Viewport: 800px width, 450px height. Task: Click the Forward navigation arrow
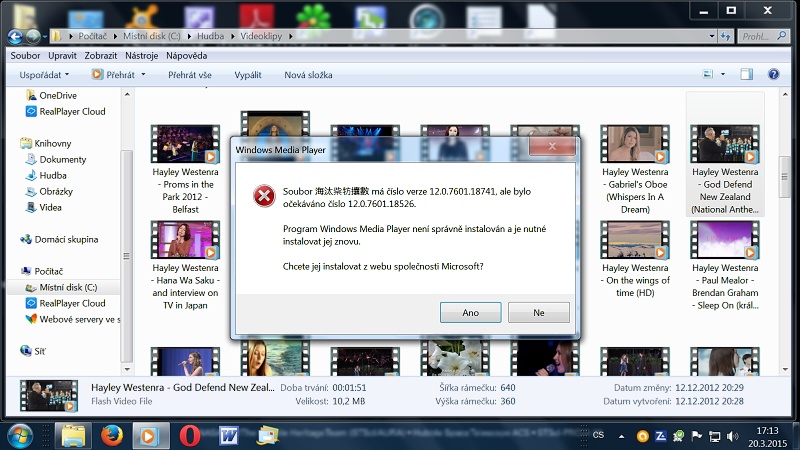33,36
